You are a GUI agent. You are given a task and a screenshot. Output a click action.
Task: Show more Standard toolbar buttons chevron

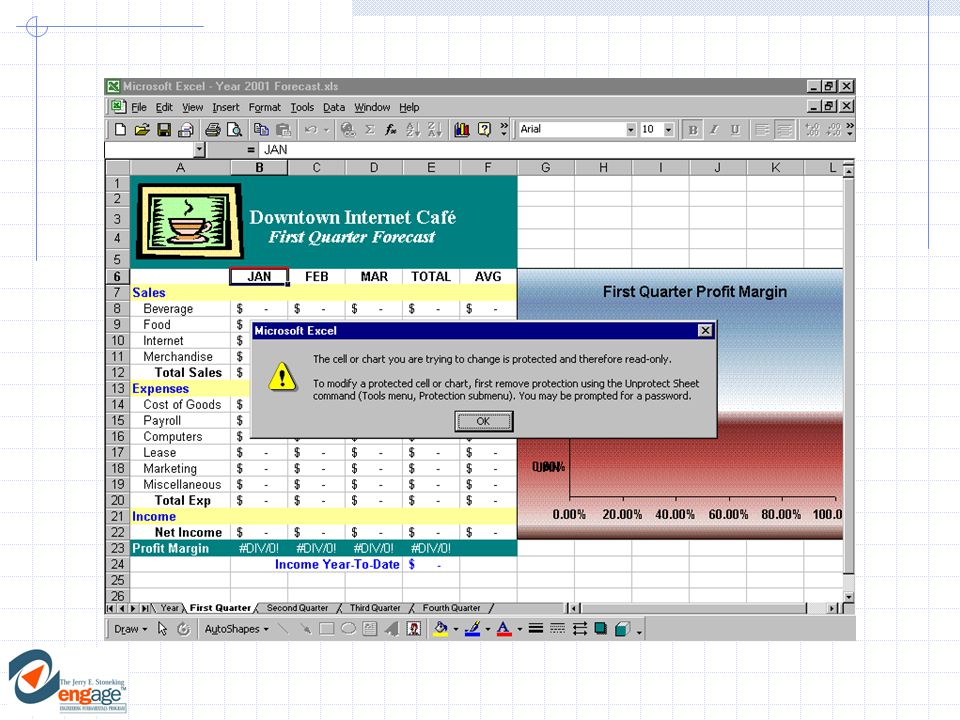click(504, 129)
